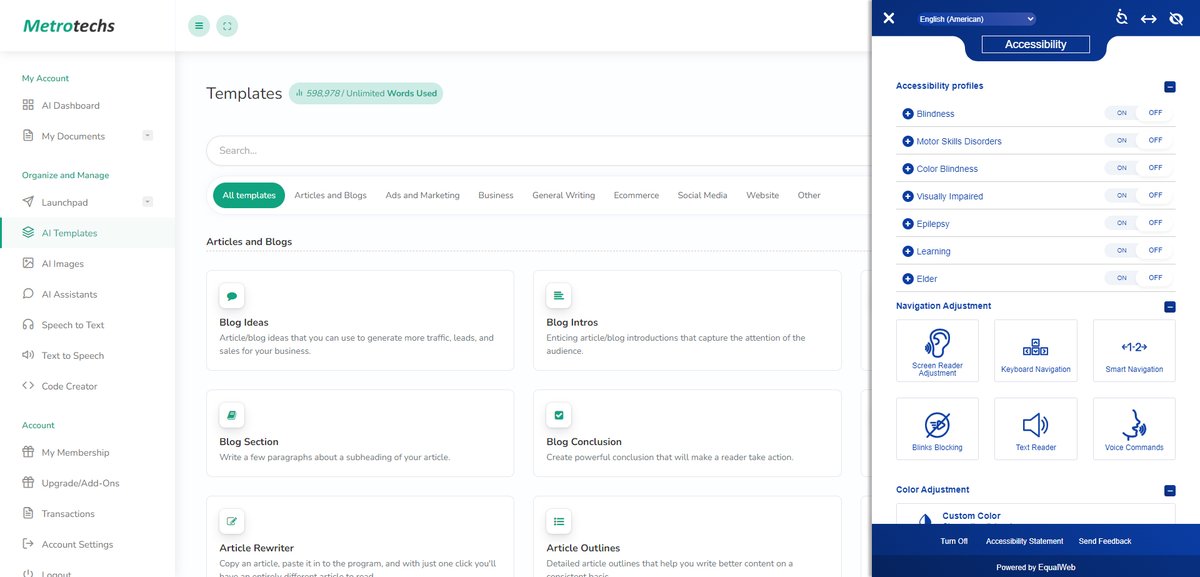Select the Ads and Marketing category tab
Image resolution: width=1200 pixels, height=577 pixels.
422,195
